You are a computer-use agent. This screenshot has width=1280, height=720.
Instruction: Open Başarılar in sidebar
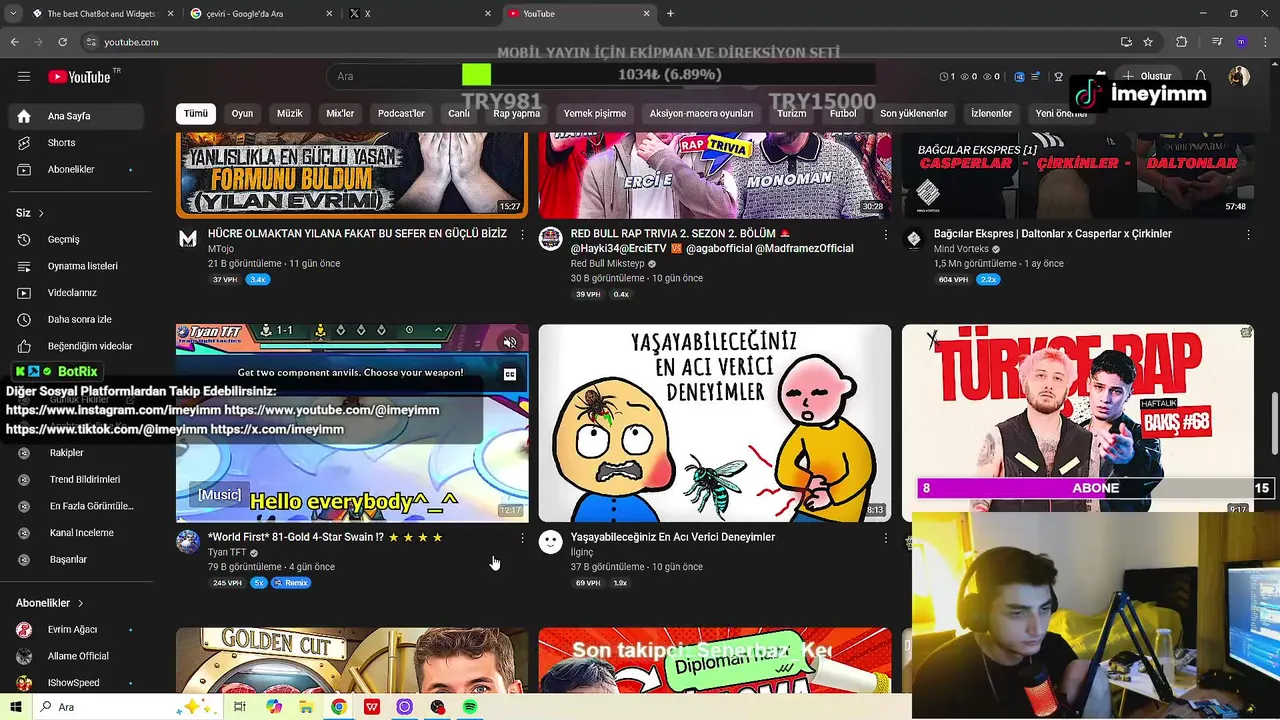pos(76,560)
